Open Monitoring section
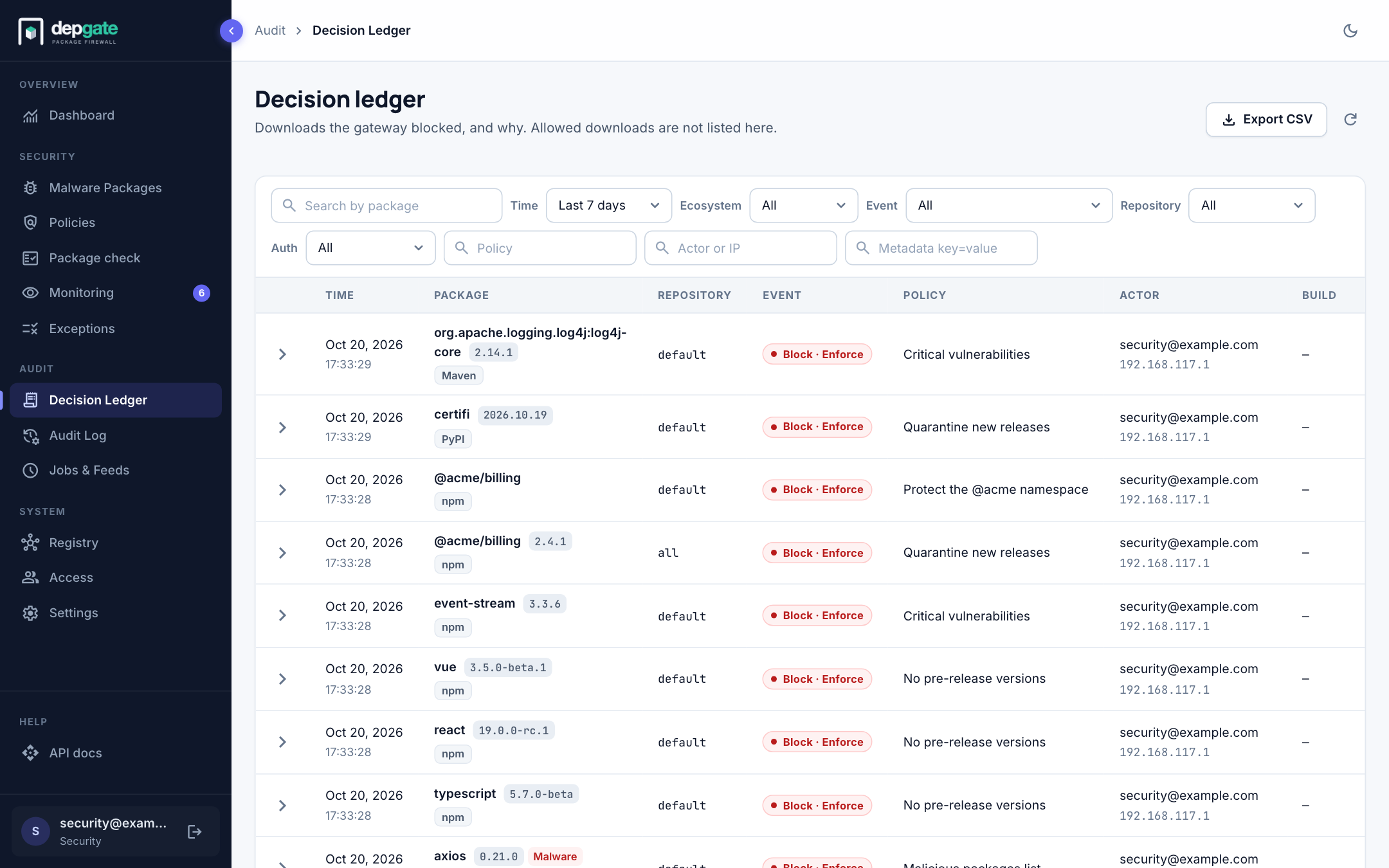This screenshot has width=1389, height=868. (x=116, y=293)
